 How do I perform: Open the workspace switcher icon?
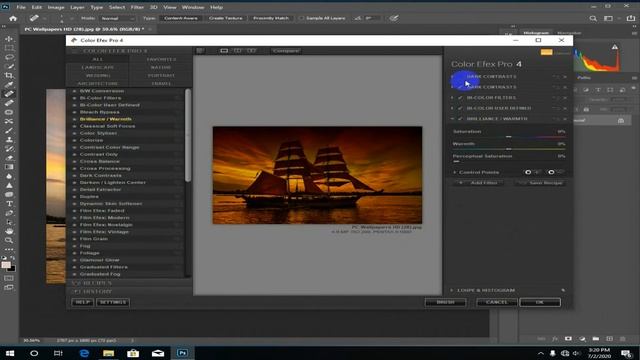coord(608,18)
